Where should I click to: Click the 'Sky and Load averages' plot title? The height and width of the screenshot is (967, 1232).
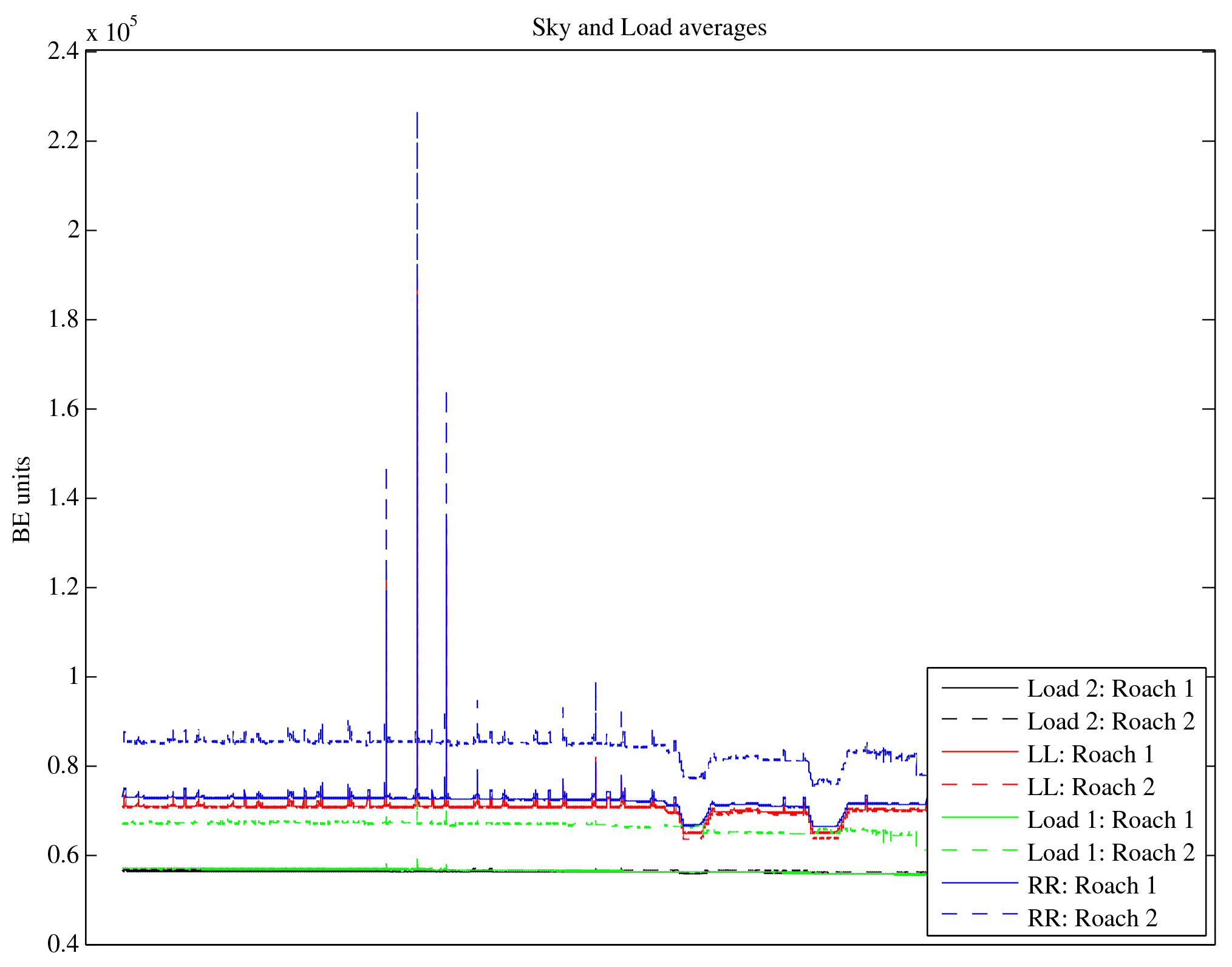(x=649, y=28)
